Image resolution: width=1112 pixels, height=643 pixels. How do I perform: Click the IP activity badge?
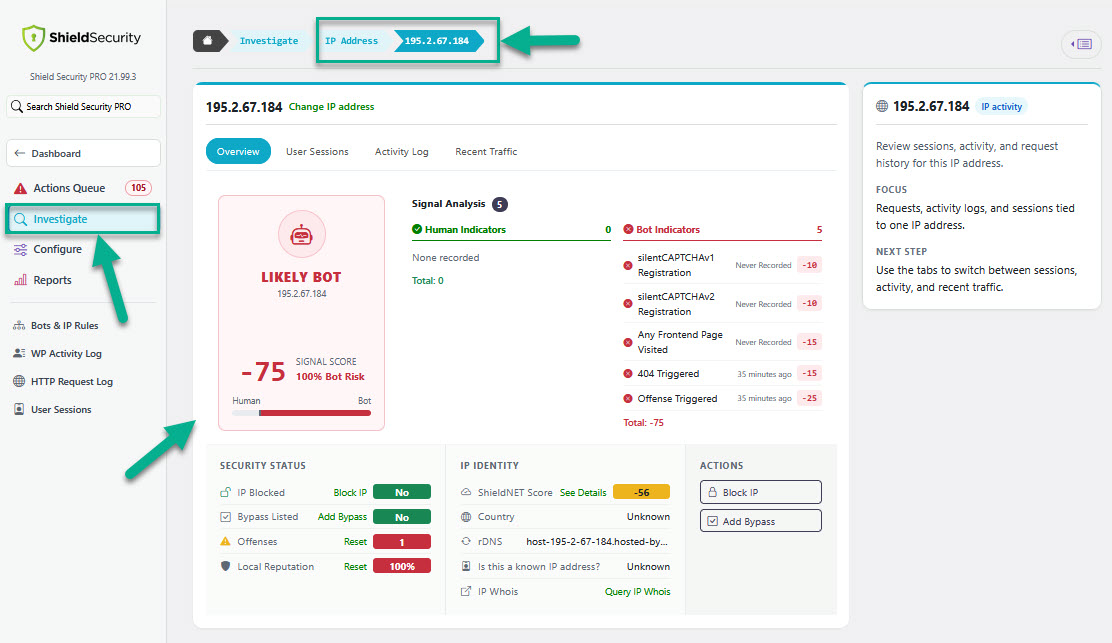1001,106
